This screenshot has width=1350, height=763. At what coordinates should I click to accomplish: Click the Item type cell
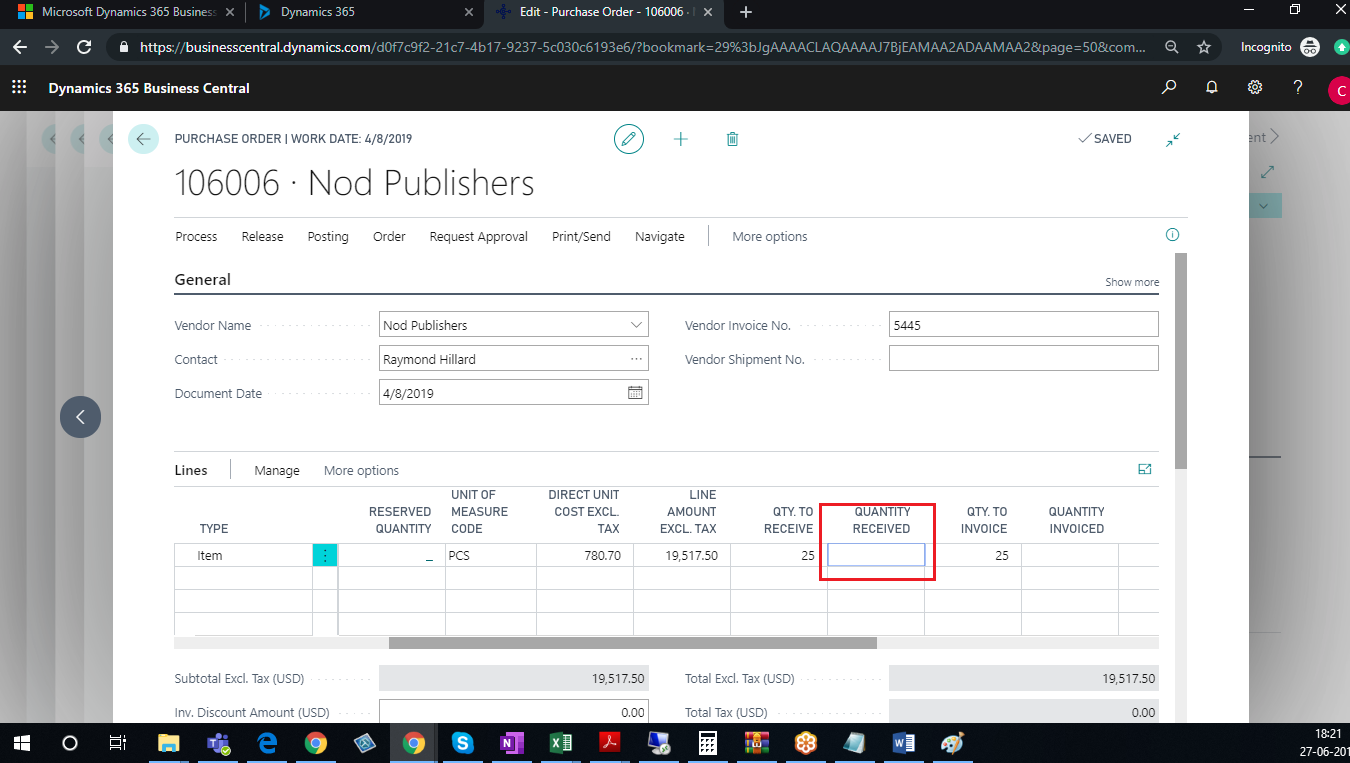(x=244, y=555)
